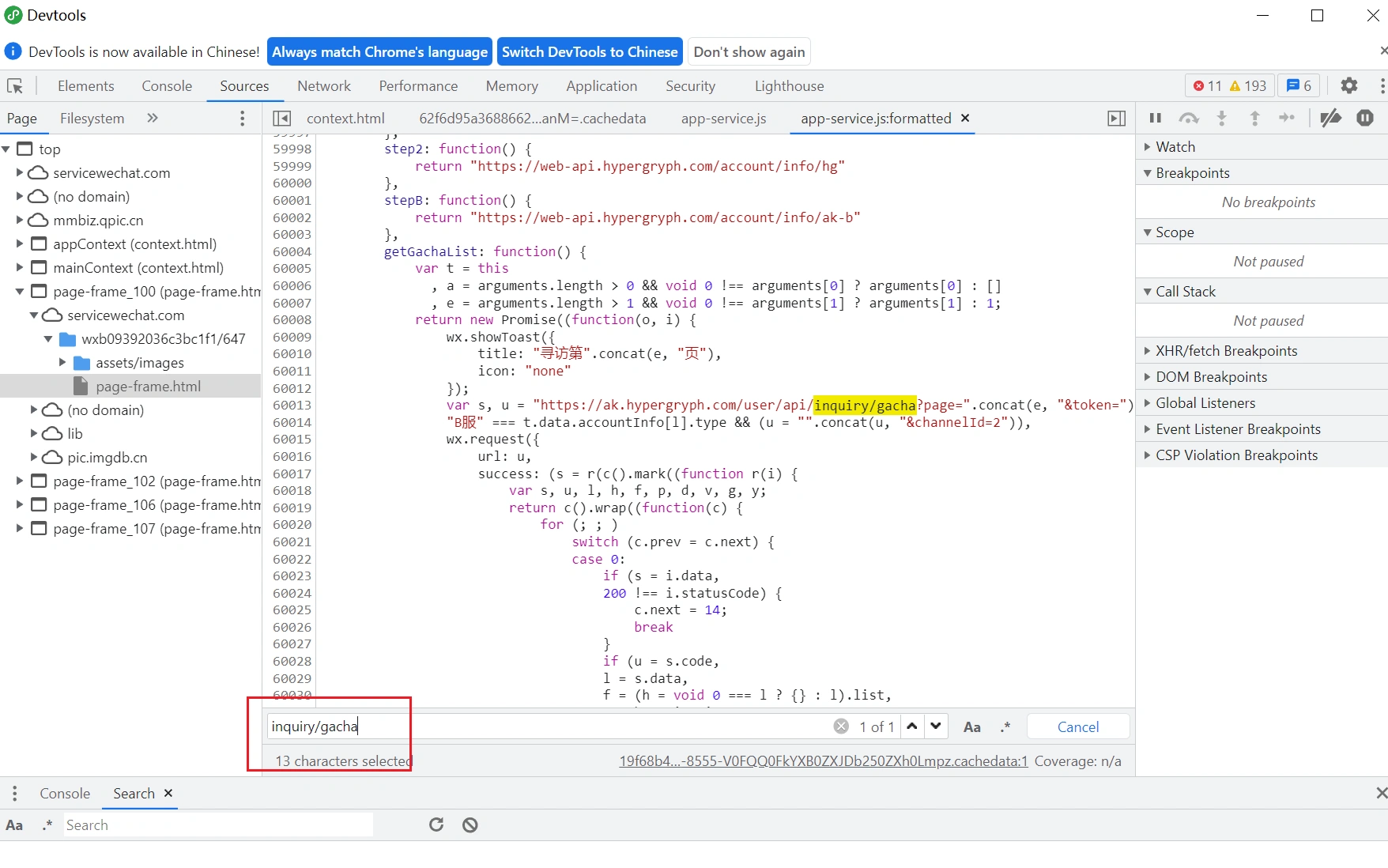Toggle match case in find bar

coord(971,727)
